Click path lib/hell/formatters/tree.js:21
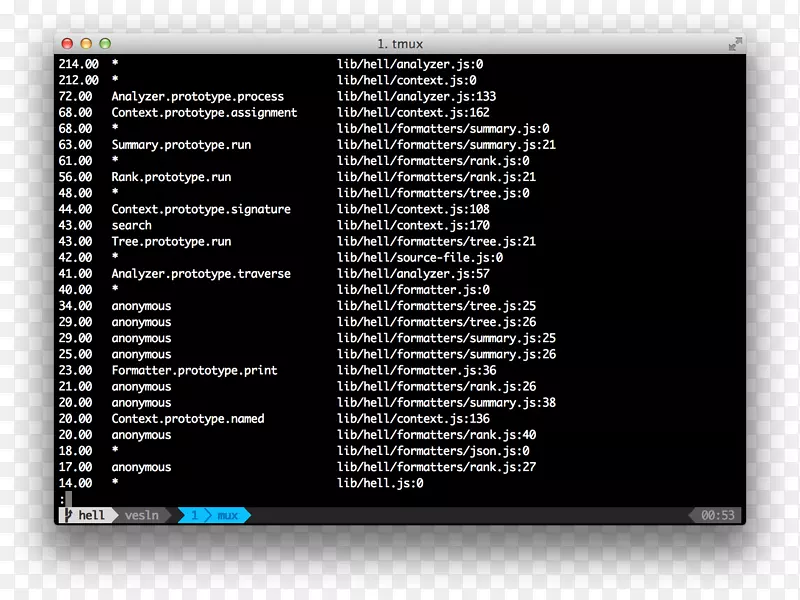This screenshot has width=800, height=600. (x=437, y=241)
